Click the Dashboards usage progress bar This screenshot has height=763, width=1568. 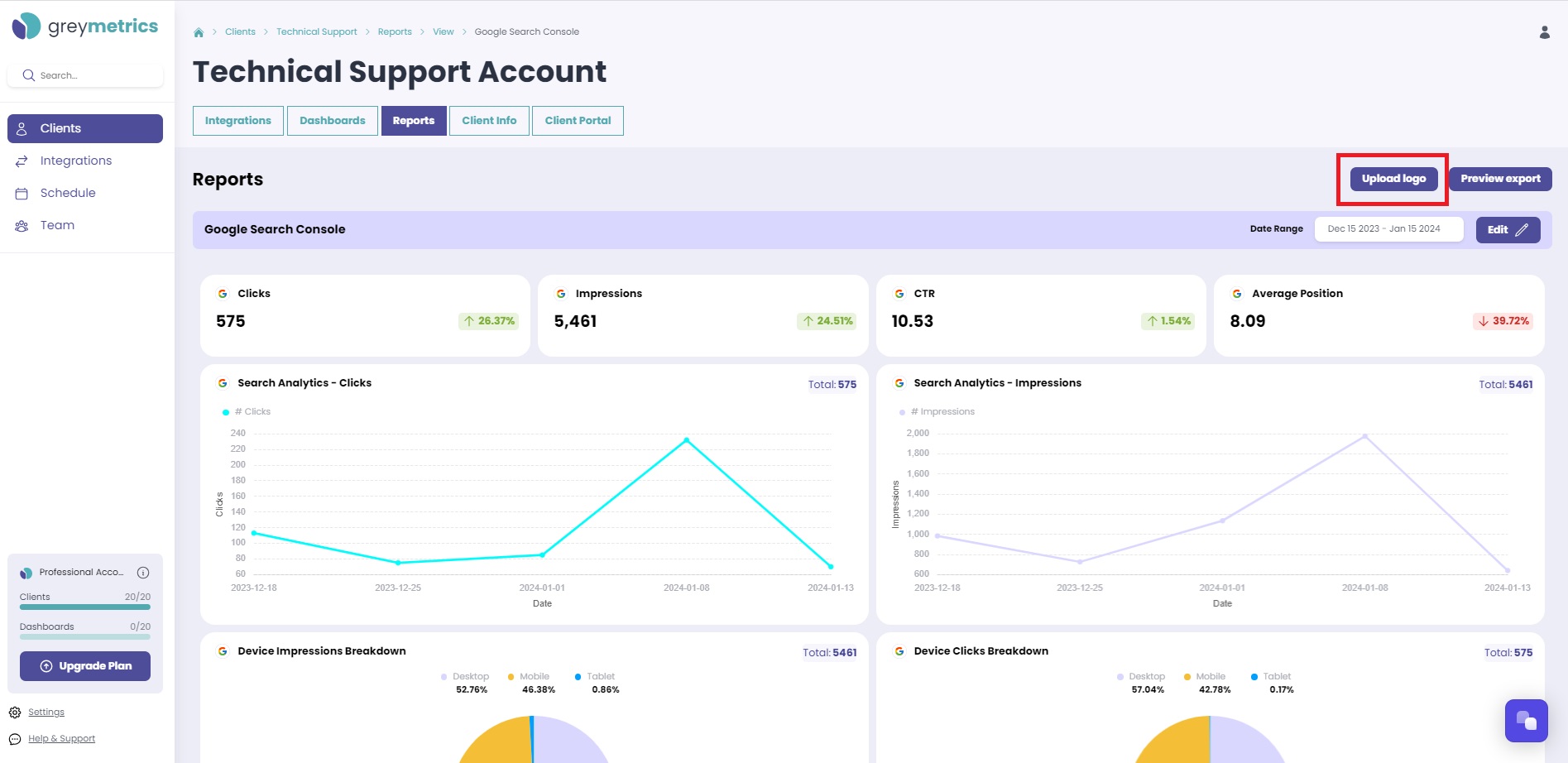pos(85,637)
